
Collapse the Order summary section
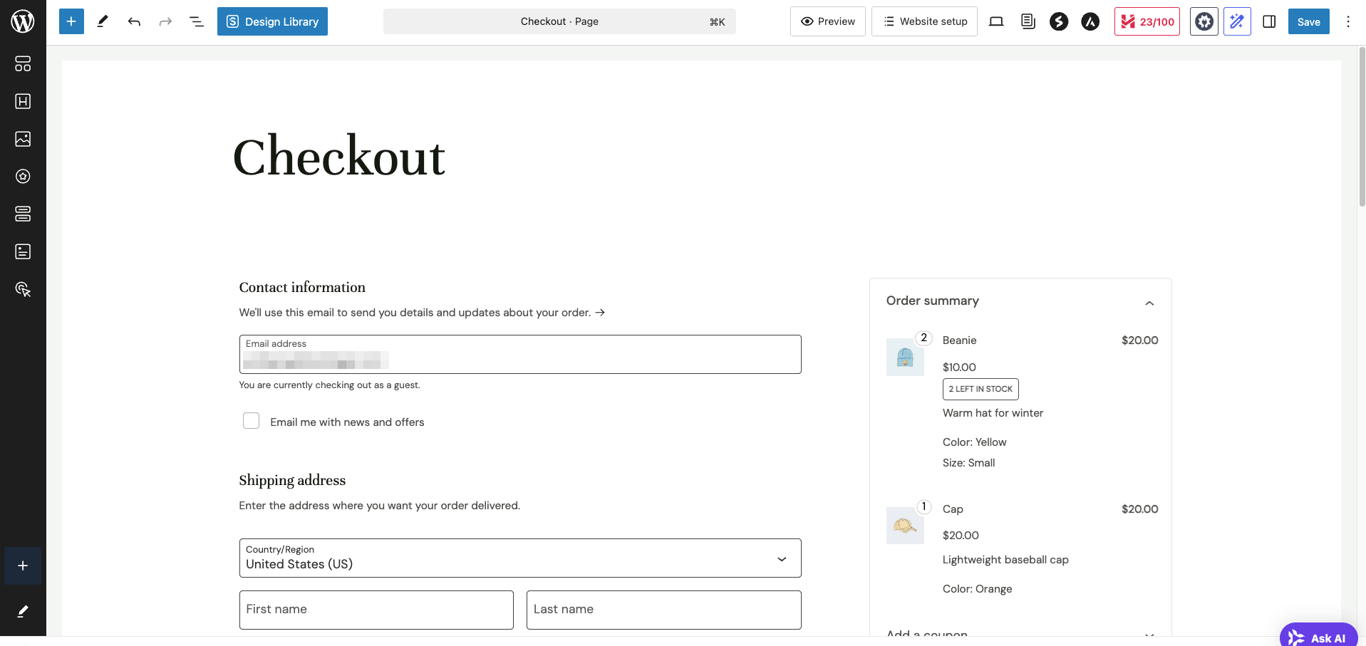(1149, 302)
